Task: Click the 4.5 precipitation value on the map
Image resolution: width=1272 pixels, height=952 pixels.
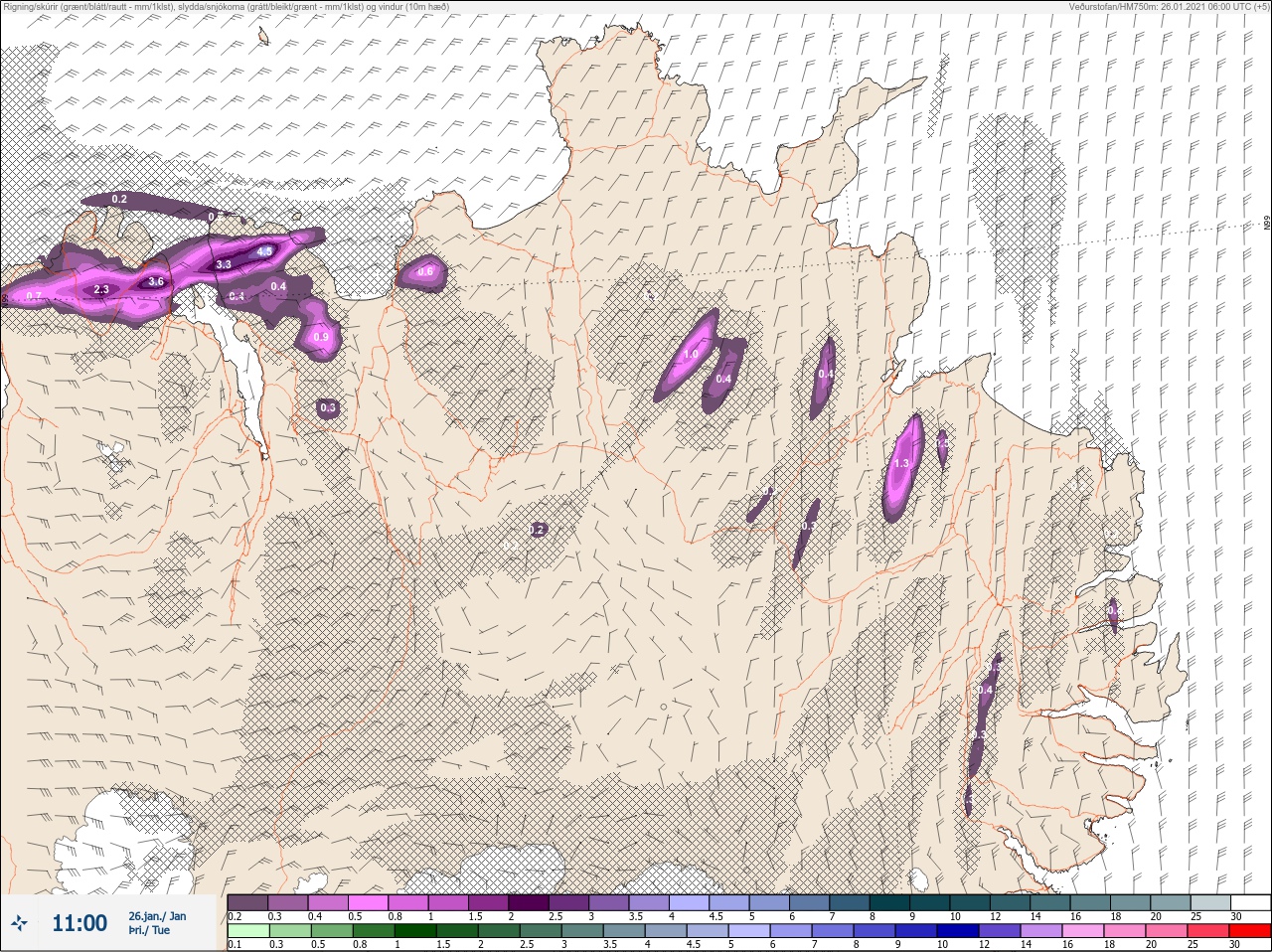Action: point(264,252)
